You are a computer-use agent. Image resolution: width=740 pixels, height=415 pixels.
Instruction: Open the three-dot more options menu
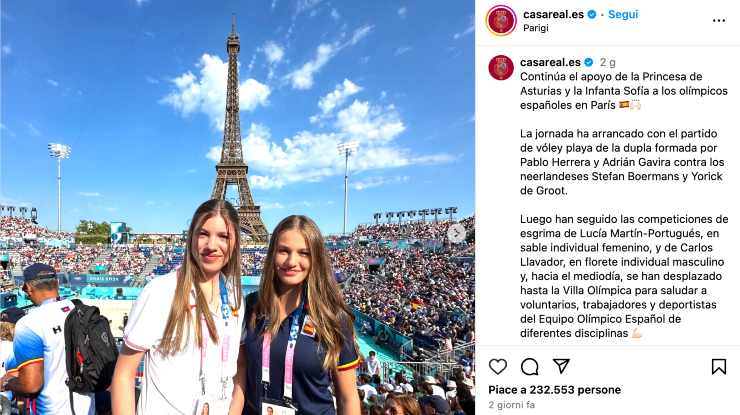pyautogui.click(x=718, y=20)
